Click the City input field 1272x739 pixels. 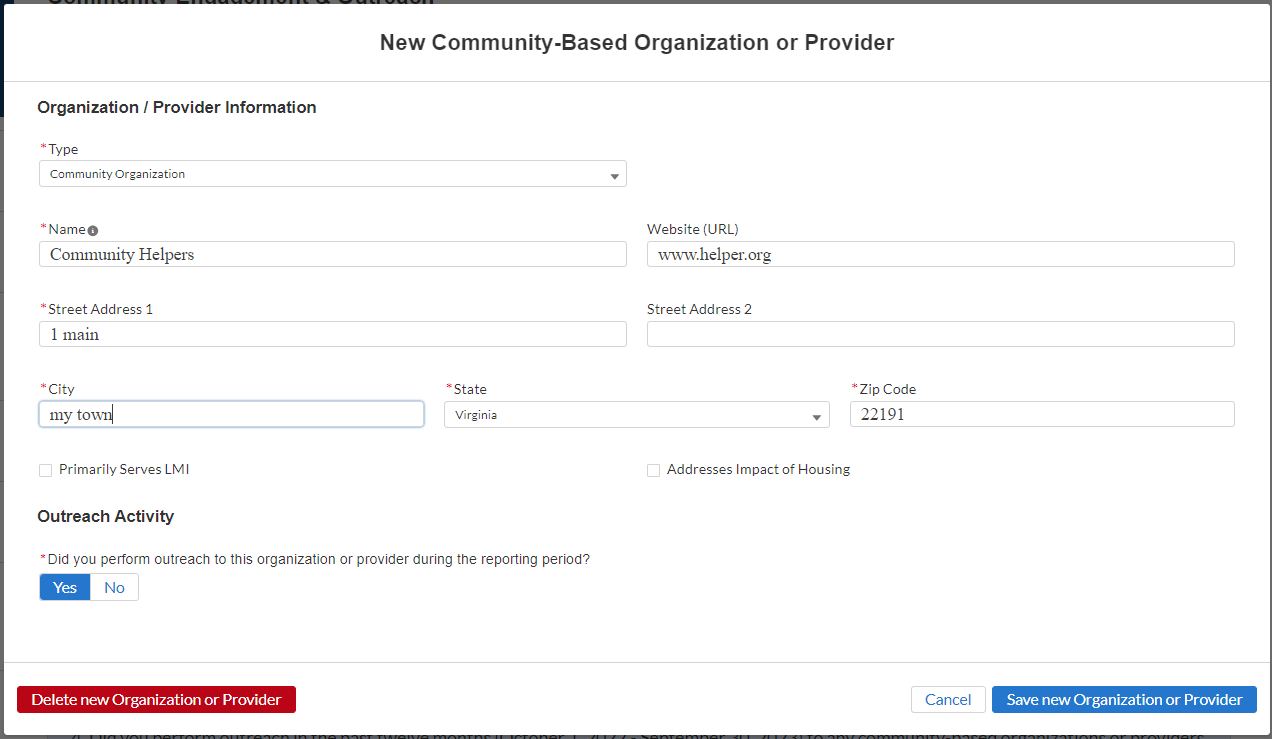point(231,414)
